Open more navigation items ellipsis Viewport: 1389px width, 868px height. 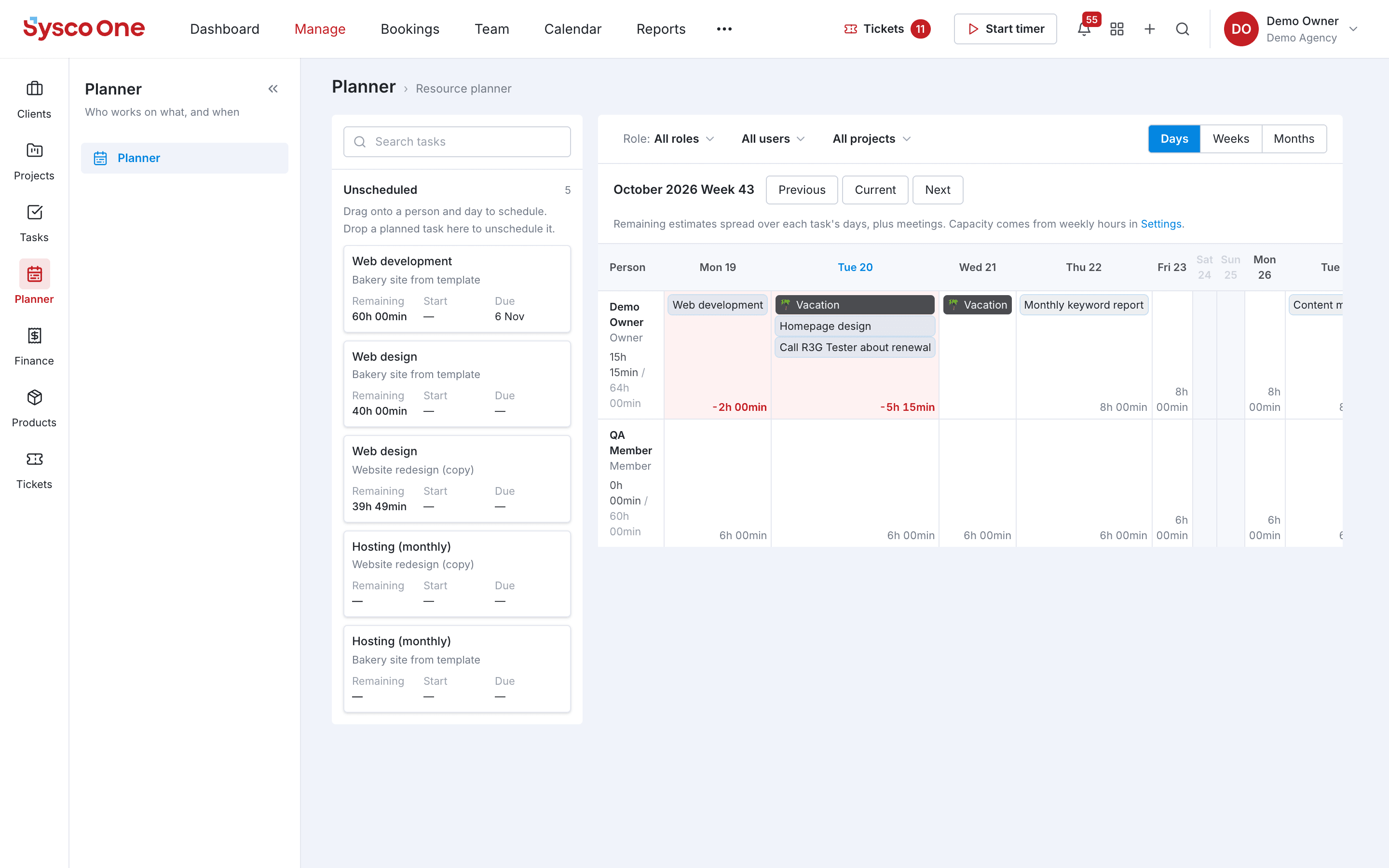tap(724, 29)
